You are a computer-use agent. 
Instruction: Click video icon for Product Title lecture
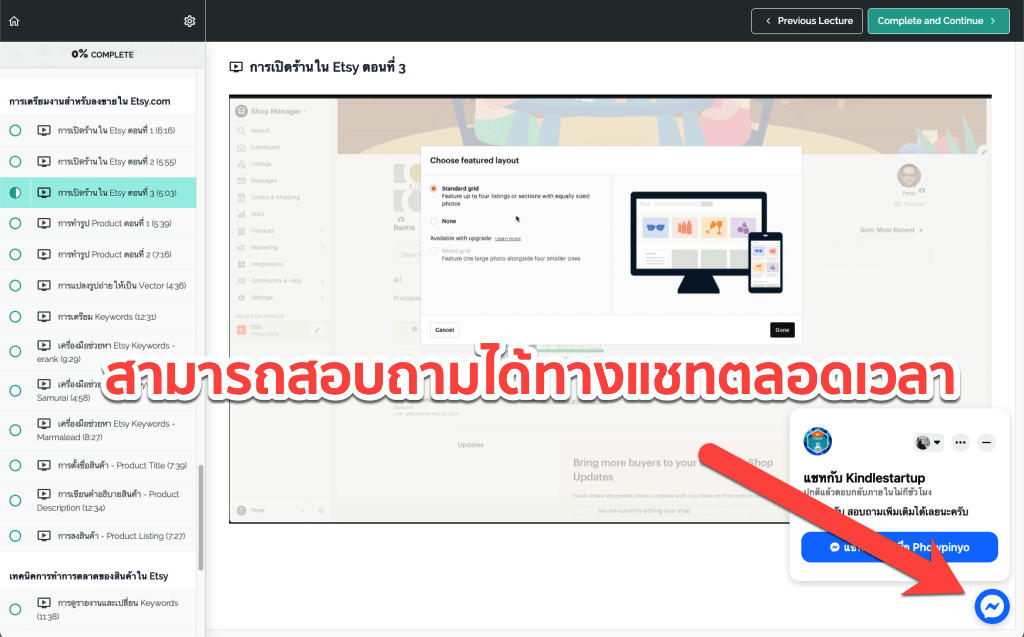[44, 465]
